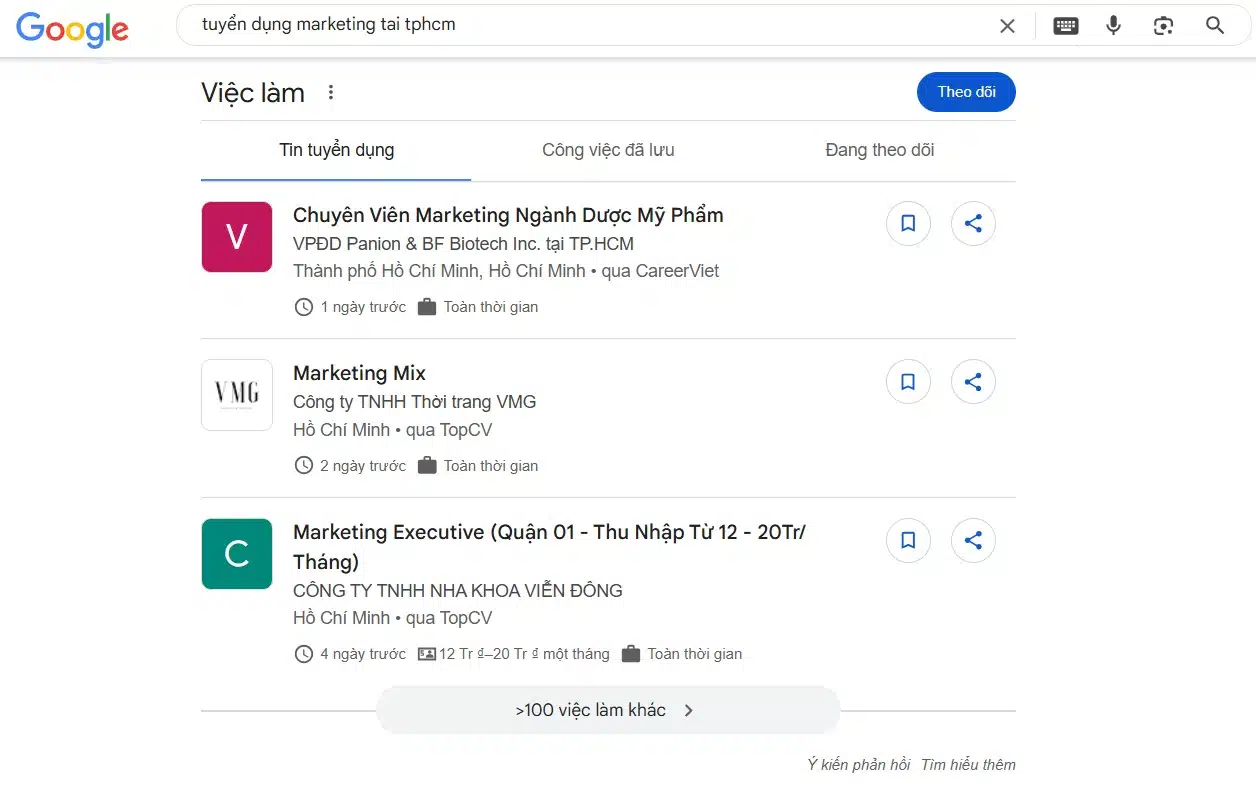Open the Tìm hiểu thêm link
Image resolution: width=1256 pixels, height=788 pixels.
coord(968,765)
